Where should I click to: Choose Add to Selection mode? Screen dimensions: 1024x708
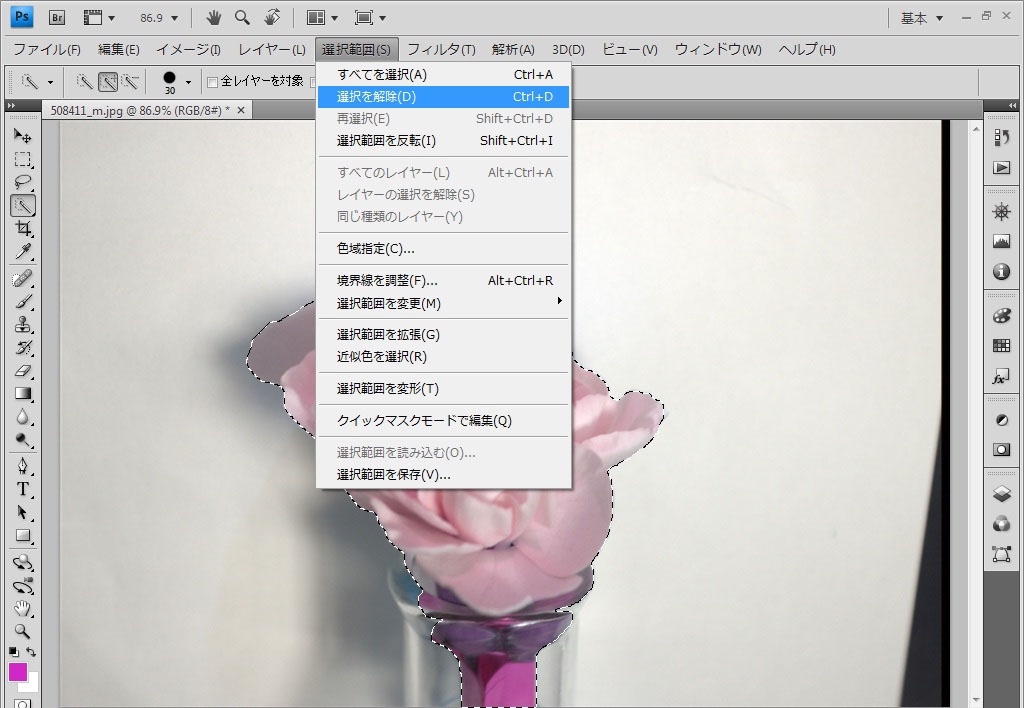[x=107, y=82]
